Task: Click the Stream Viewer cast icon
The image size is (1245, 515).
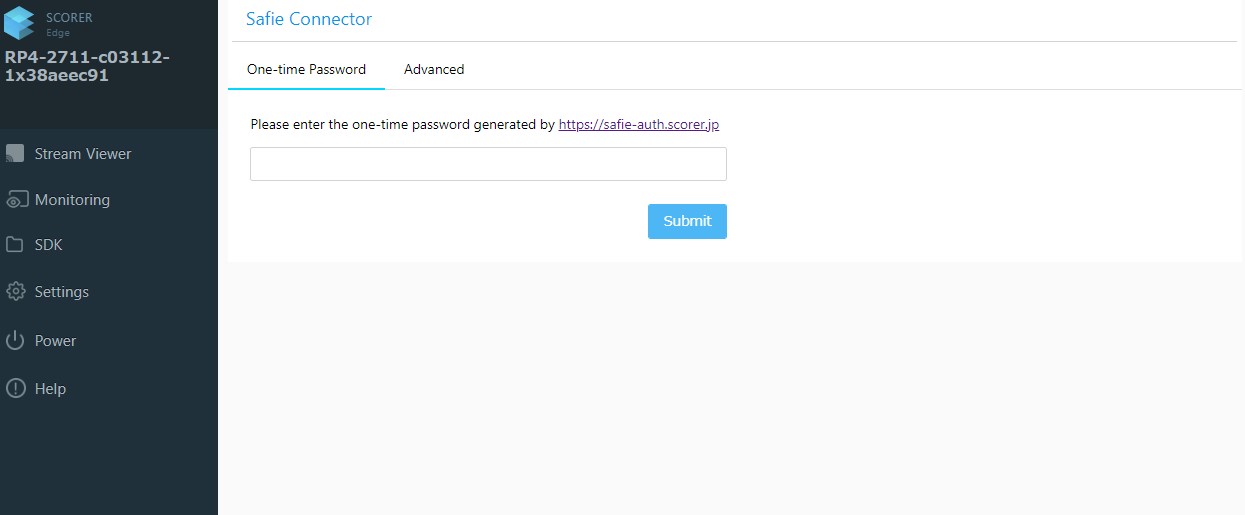Action: [15, 154]
